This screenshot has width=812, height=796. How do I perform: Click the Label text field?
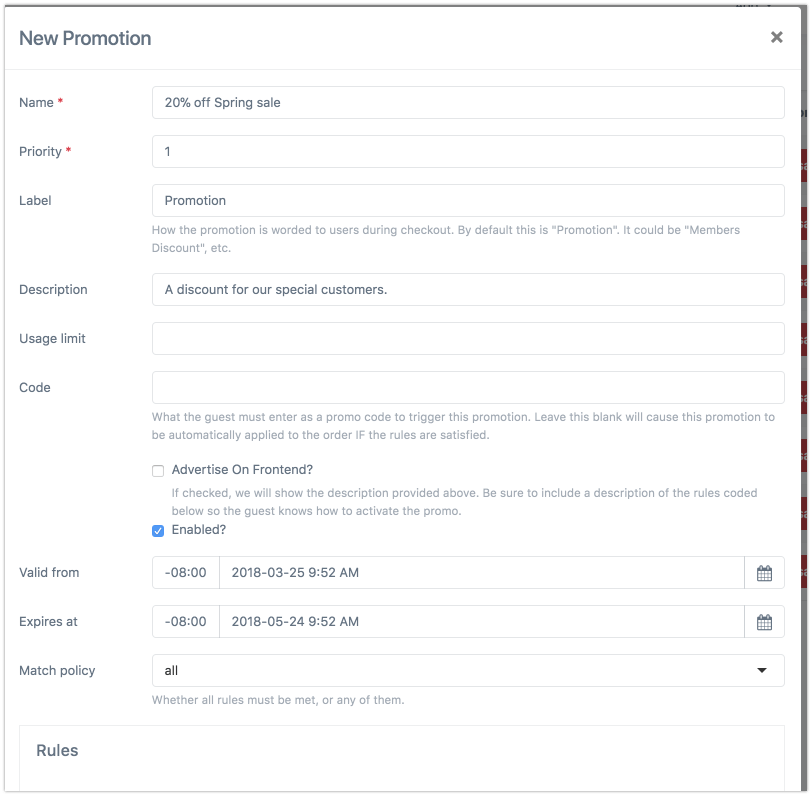coord(468,200)
